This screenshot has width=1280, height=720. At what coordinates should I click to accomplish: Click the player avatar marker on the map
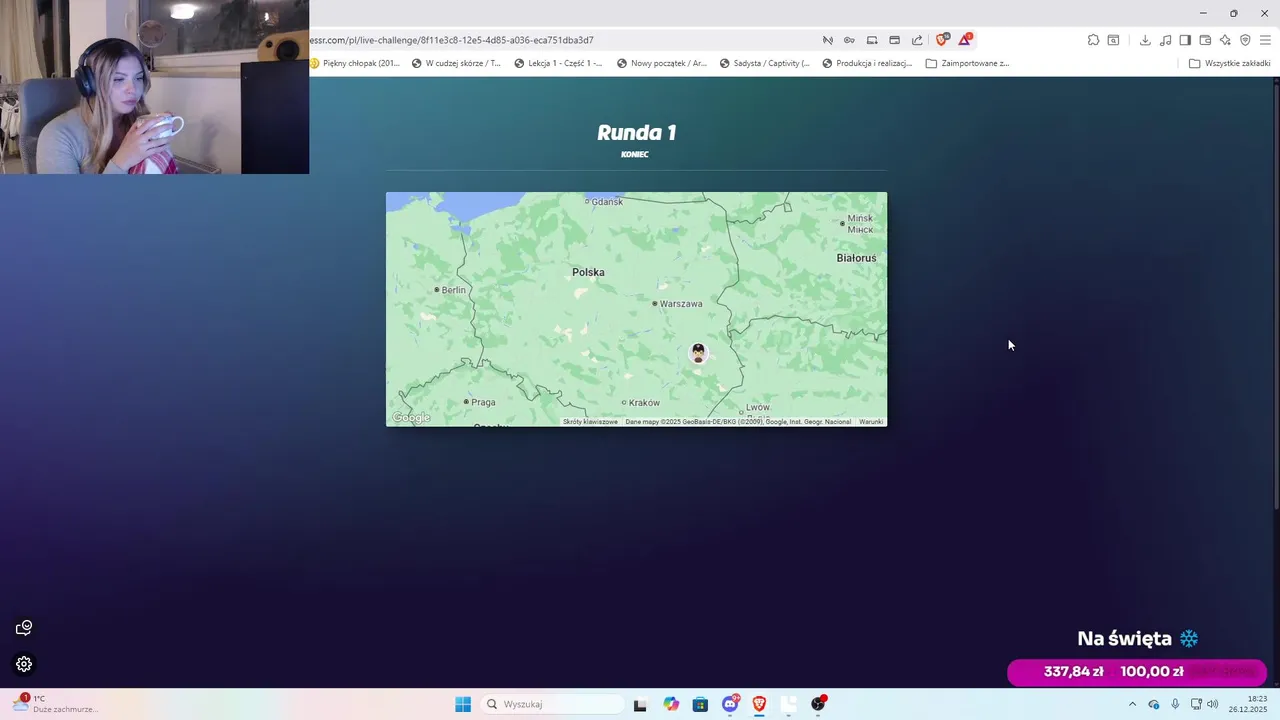(x=698, y=353)
